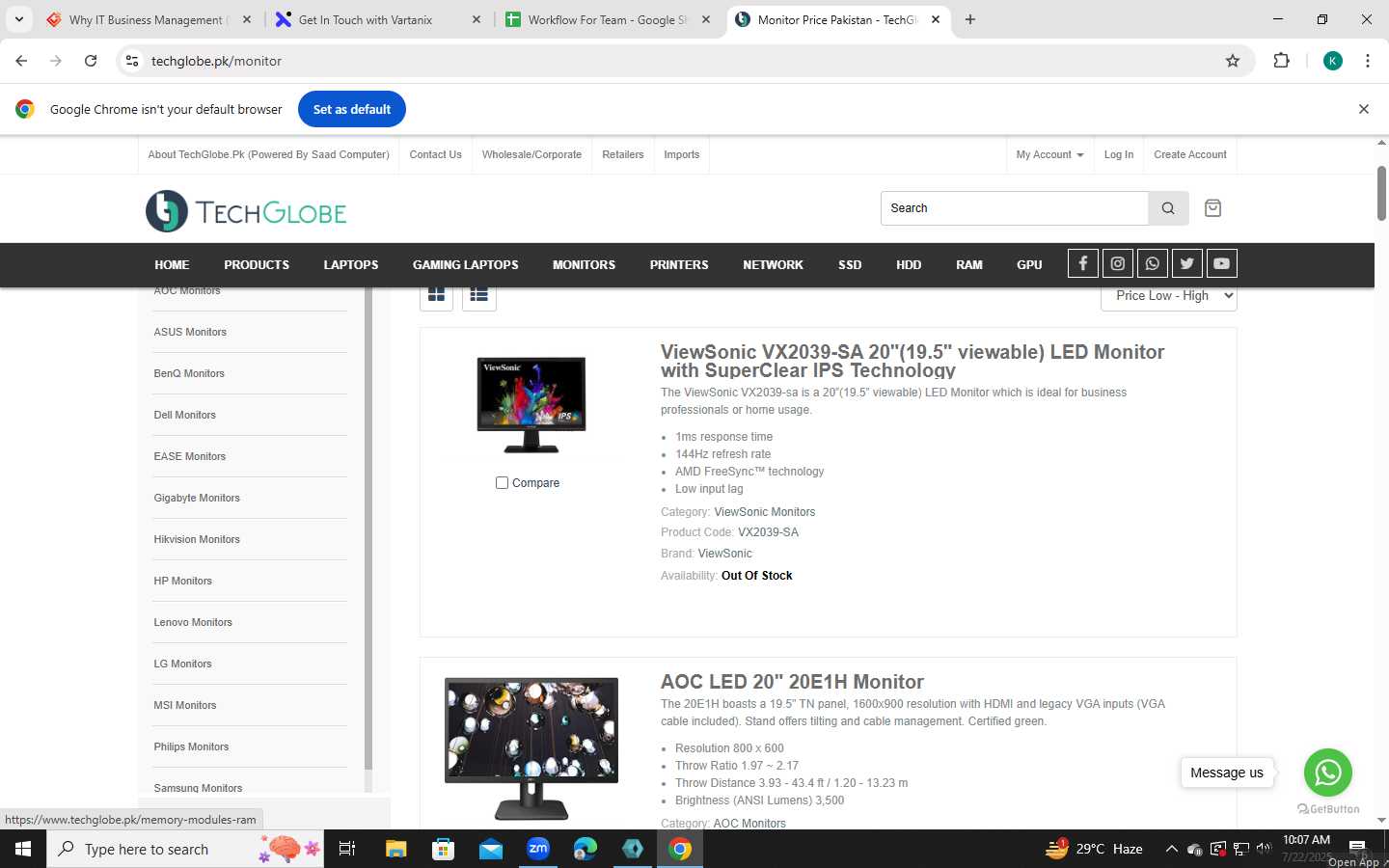The image size is (1389, 868).
Task: Open the green WhatsApp chat bubble
Action: tap(1327, 773)
